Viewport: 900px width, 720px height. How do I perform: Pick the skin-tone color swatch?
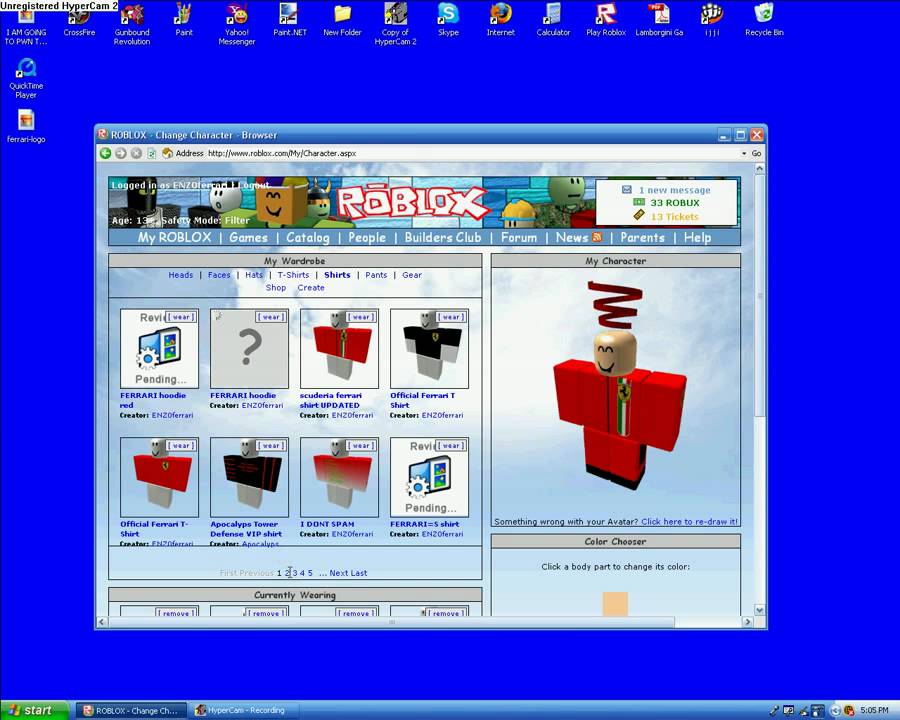click(615, 604)
